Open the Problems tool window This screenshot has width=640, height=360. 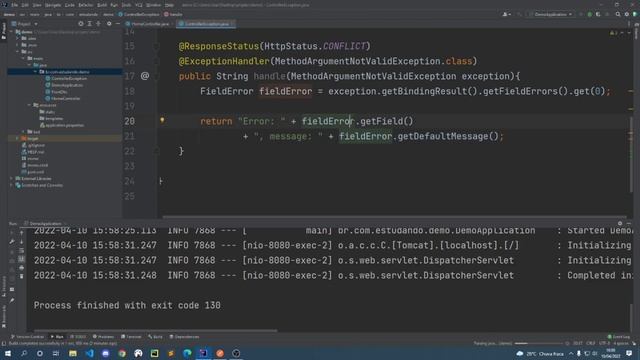104,337
